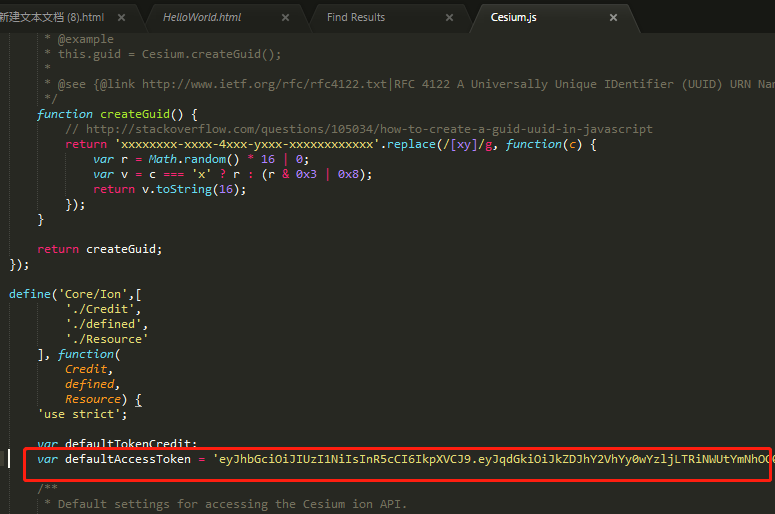This screenshot has height=514, width=775.
Task: Close the 新建文本文档 (8).html tab
Action: pyautogui.click(x=122, y=17)
